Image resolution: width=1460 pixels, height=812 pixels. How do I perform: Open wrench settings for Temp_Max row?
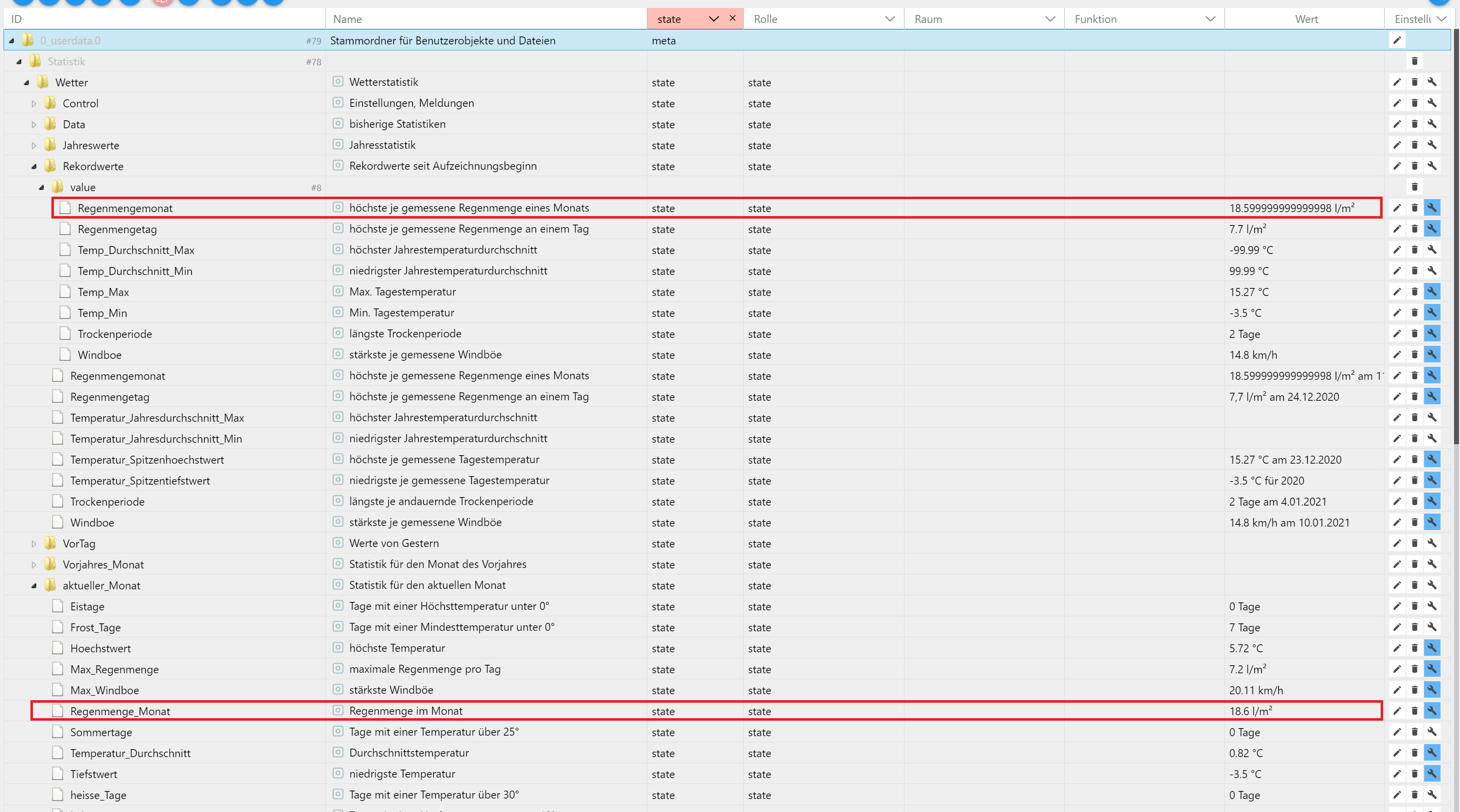click(1432, 292)
